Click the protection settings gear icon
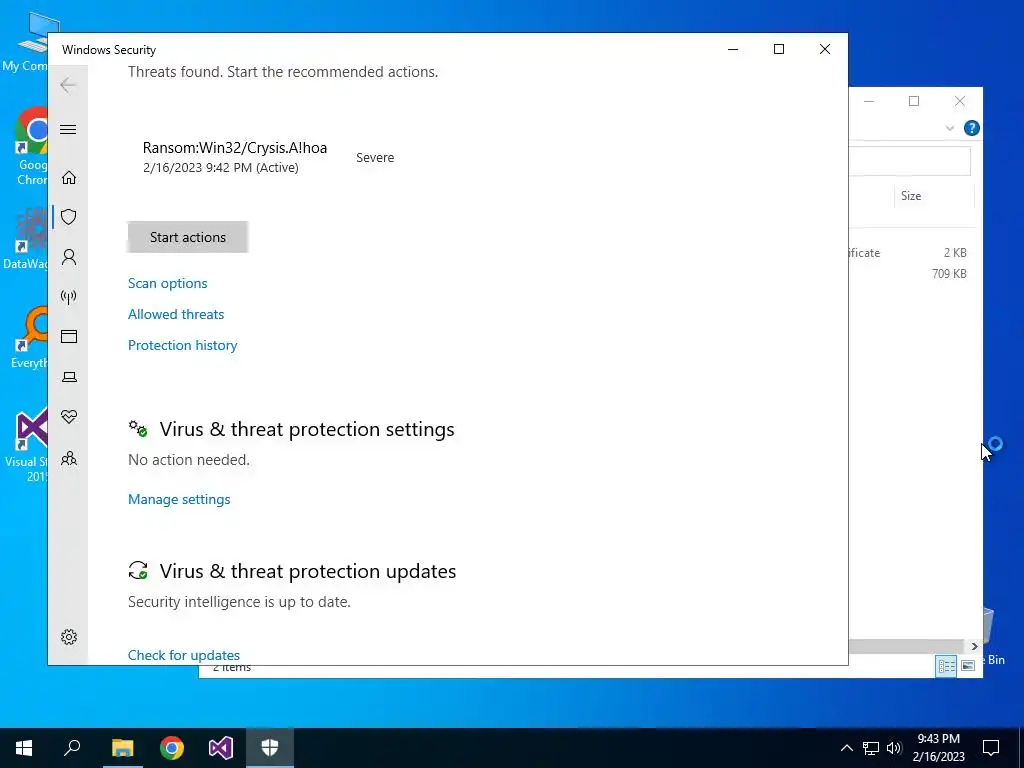The height and width of the screenshot is (768, 1024). point(138,429)
